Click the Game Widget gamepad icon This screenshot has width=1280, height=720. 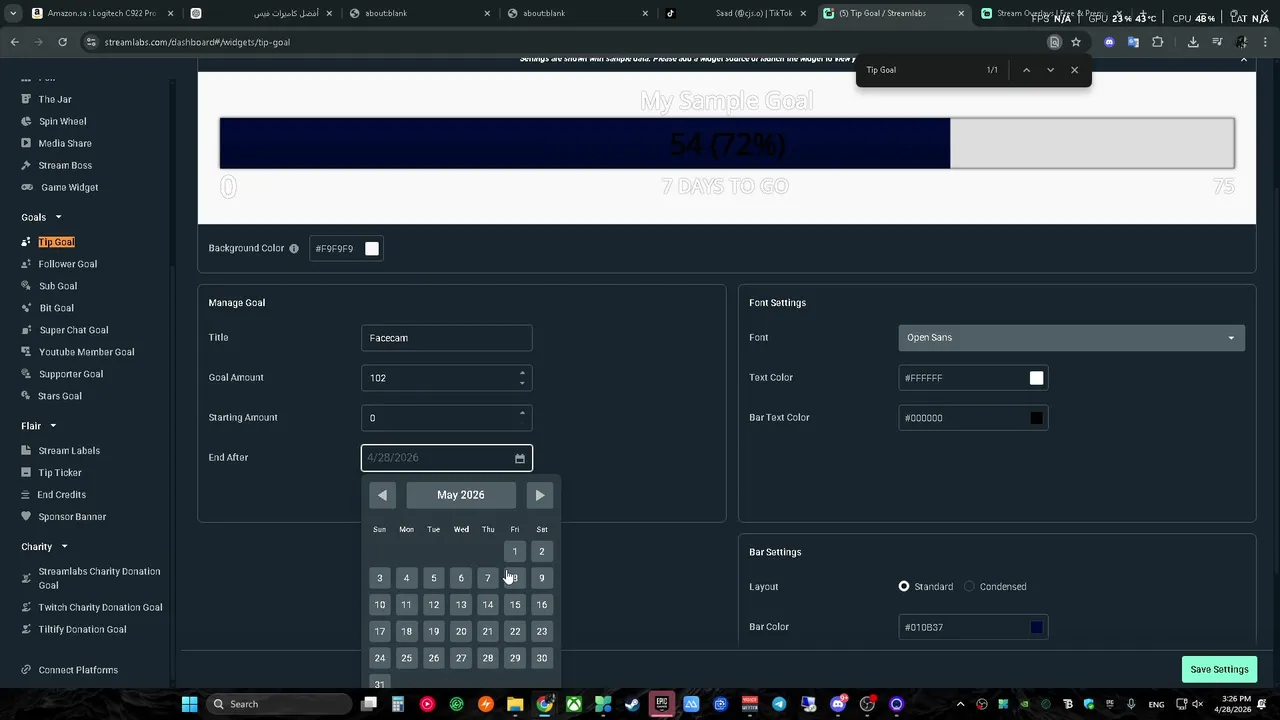27,187
